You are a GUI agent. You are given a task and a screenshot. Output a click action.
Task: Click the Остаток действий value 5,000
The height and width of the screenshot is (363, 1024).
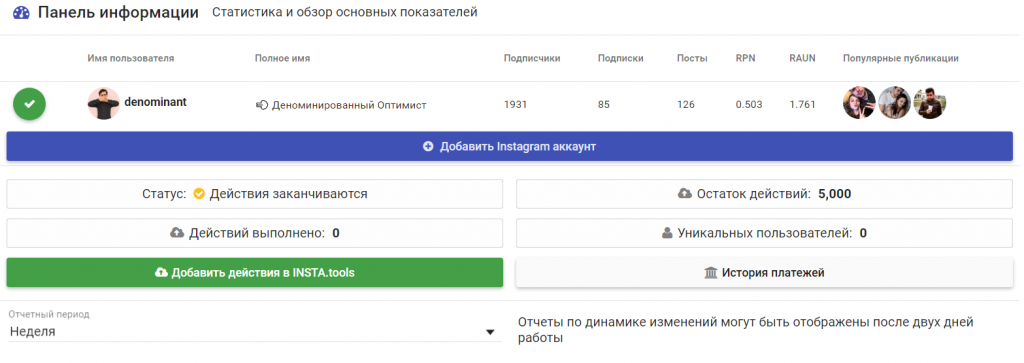(835, 194)
